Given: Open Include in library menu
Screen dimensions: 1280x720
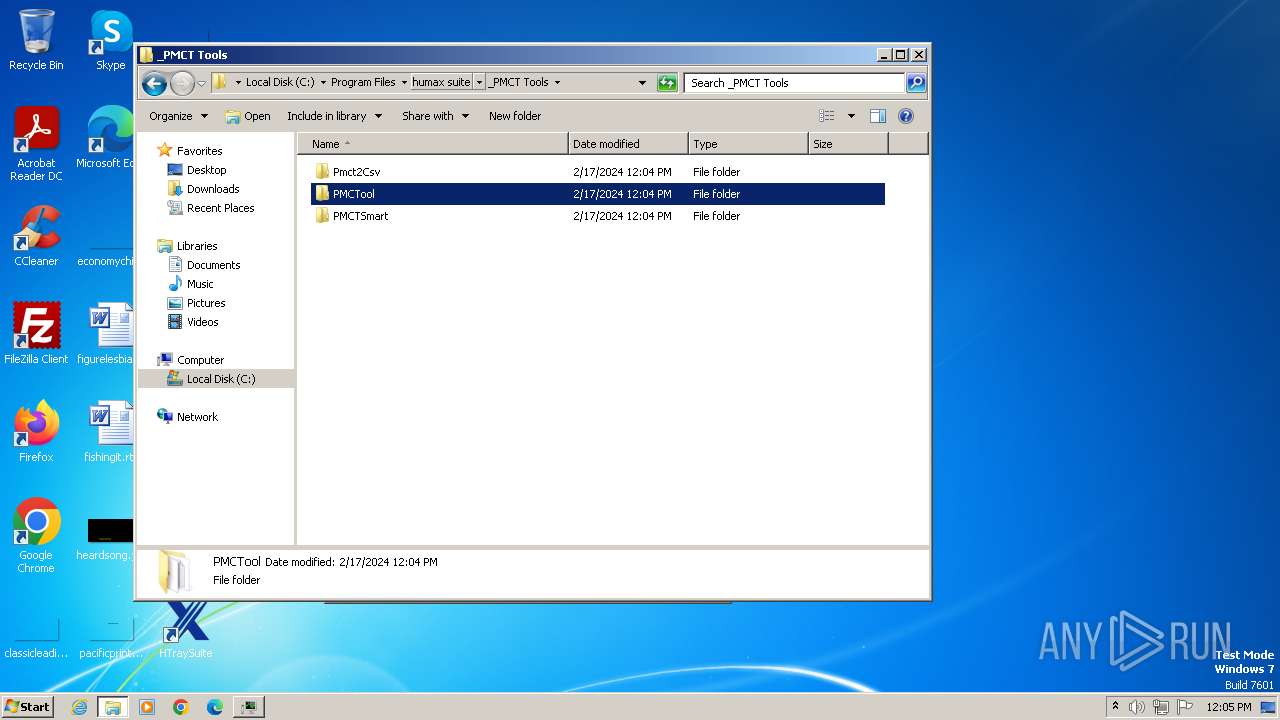Looking at the screenshot, I should [x=334, y=116].
